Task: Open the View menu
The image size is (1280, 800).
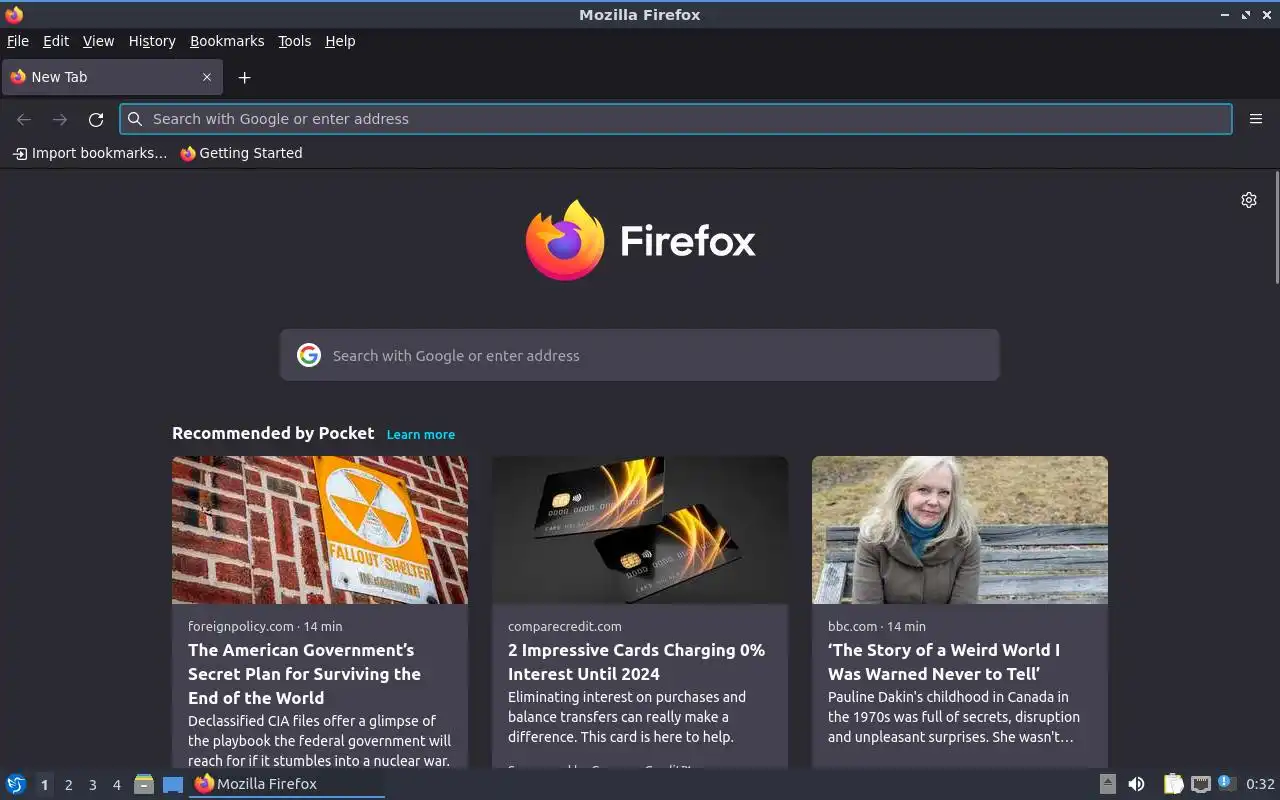Action: click(x=98, y=41)
